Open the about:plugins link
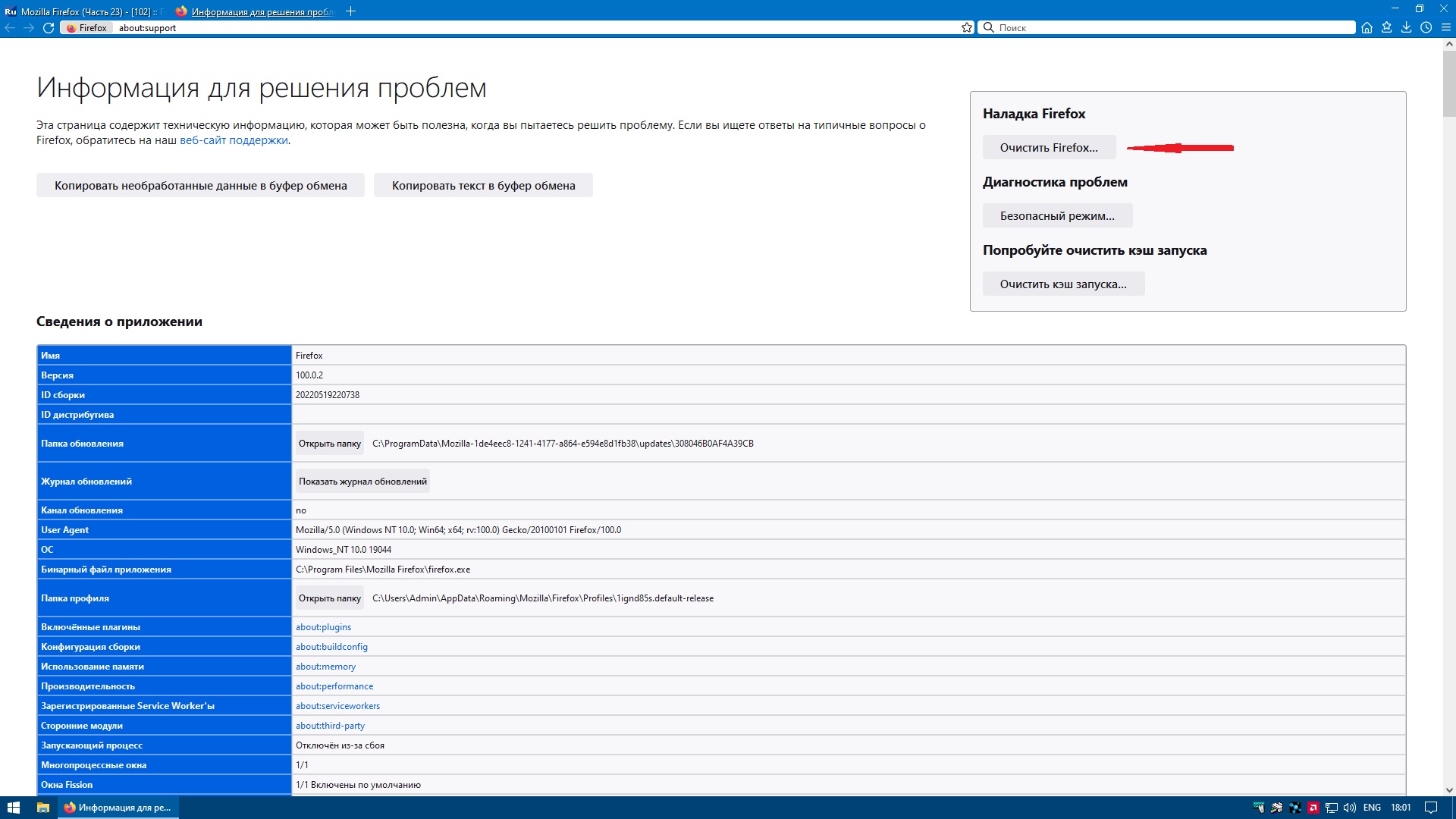 pos(323,627)
